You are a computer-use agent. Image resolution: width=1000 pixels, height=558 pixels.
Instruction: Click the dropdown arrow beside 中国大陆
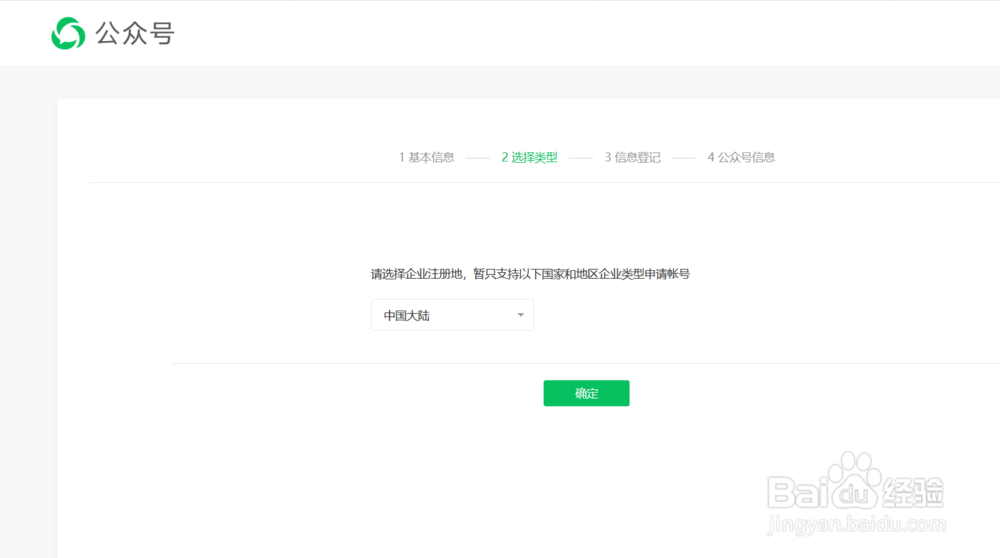[x=520, y=315]
